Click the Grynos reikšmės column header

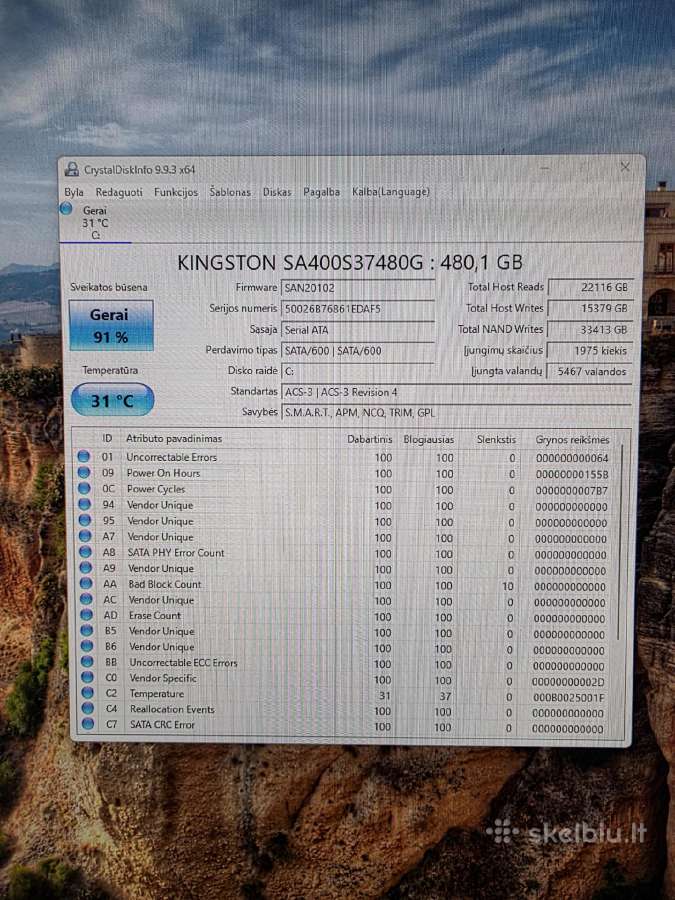(x=572, y=440)
